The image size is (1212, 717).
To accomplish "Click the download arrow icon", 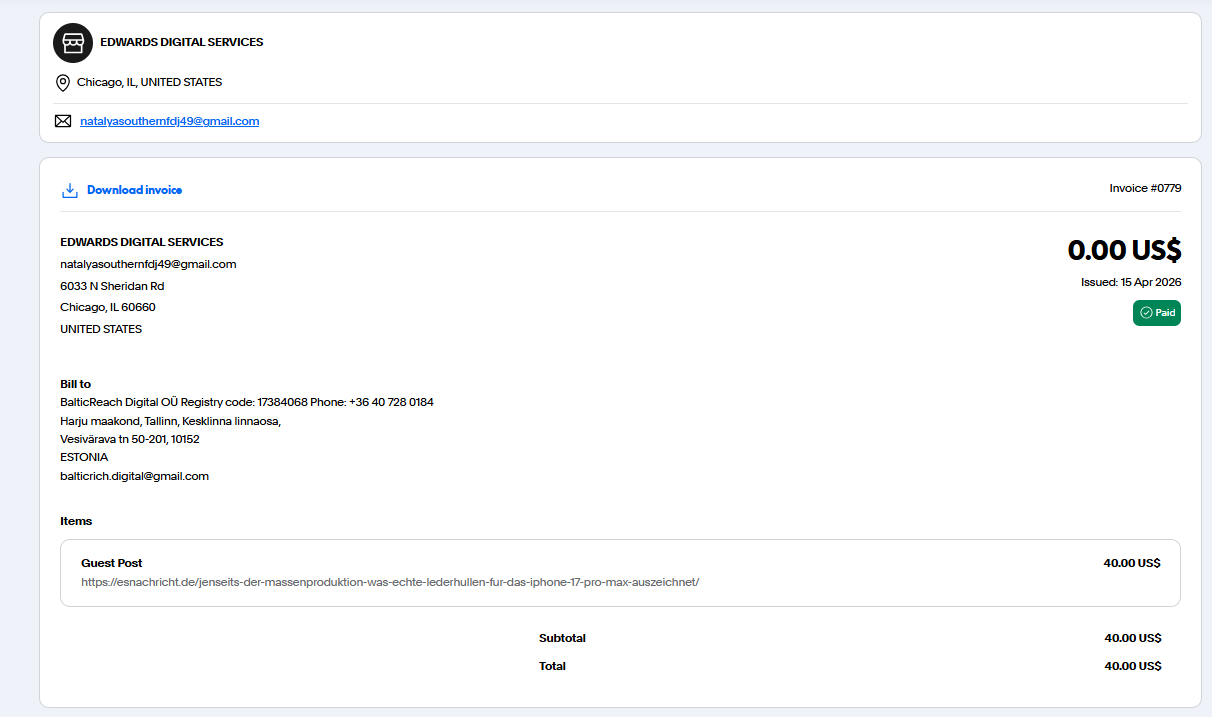I will click(x=70, y=190).
